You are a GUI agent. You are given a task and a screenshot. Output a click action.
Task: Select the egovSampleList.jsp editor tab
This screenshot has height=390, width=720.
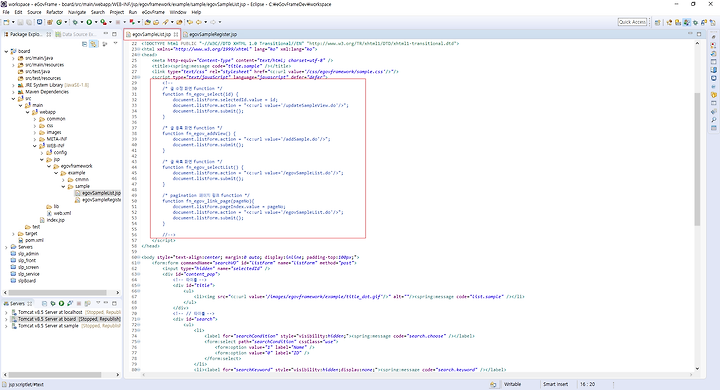coord(151,34)
